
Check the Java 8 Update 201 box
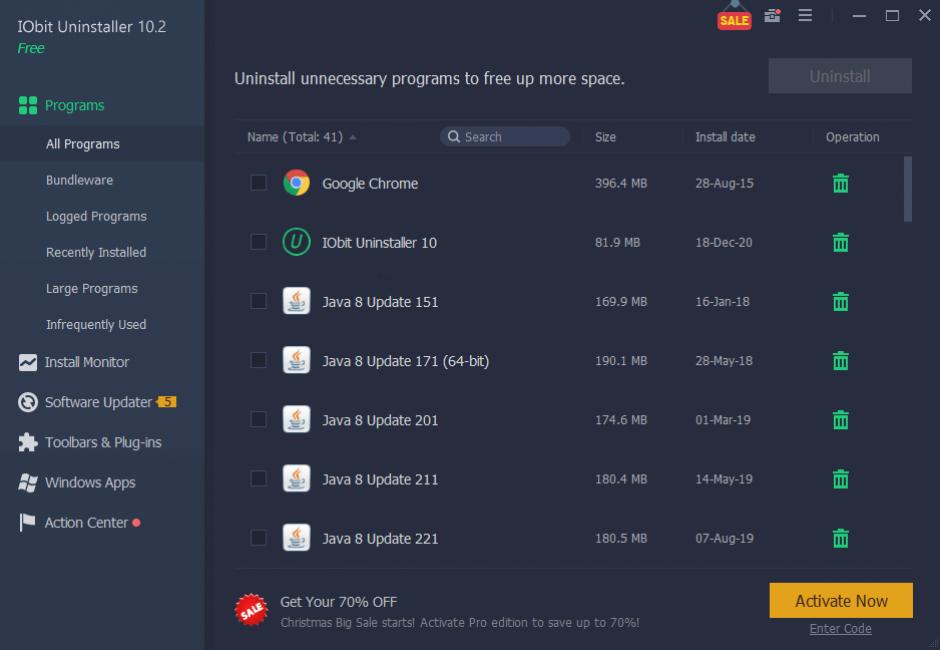pos(258,419)
